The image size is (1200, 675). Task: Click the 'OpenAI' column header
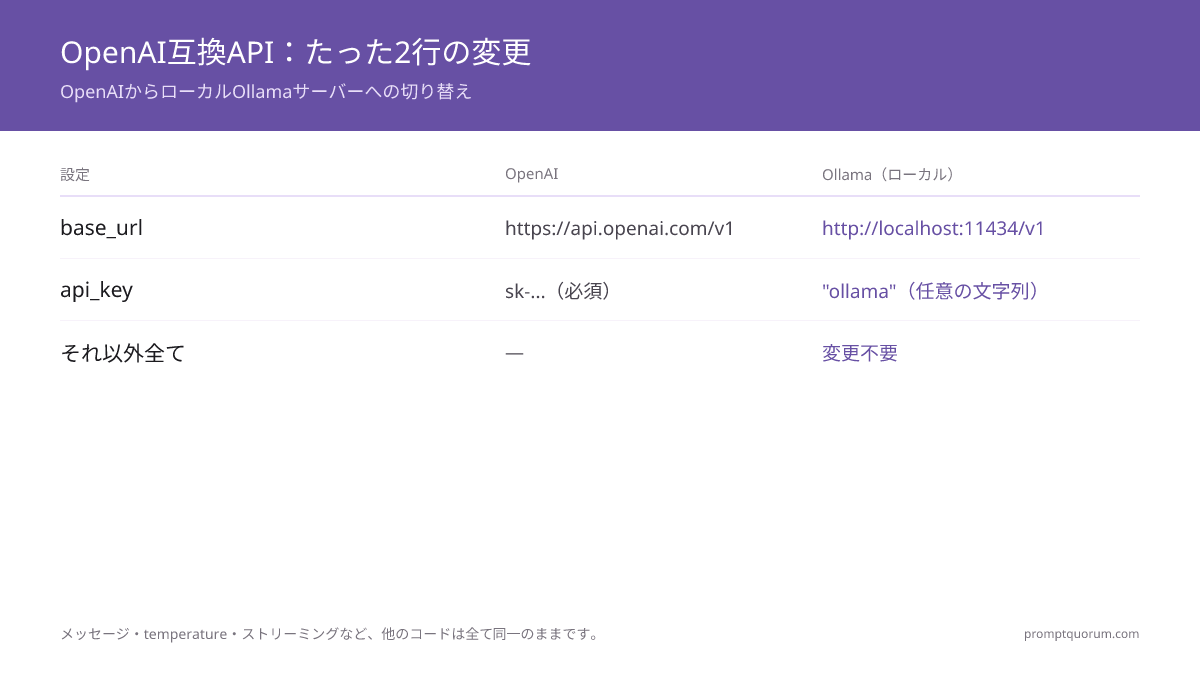(532, 174)
